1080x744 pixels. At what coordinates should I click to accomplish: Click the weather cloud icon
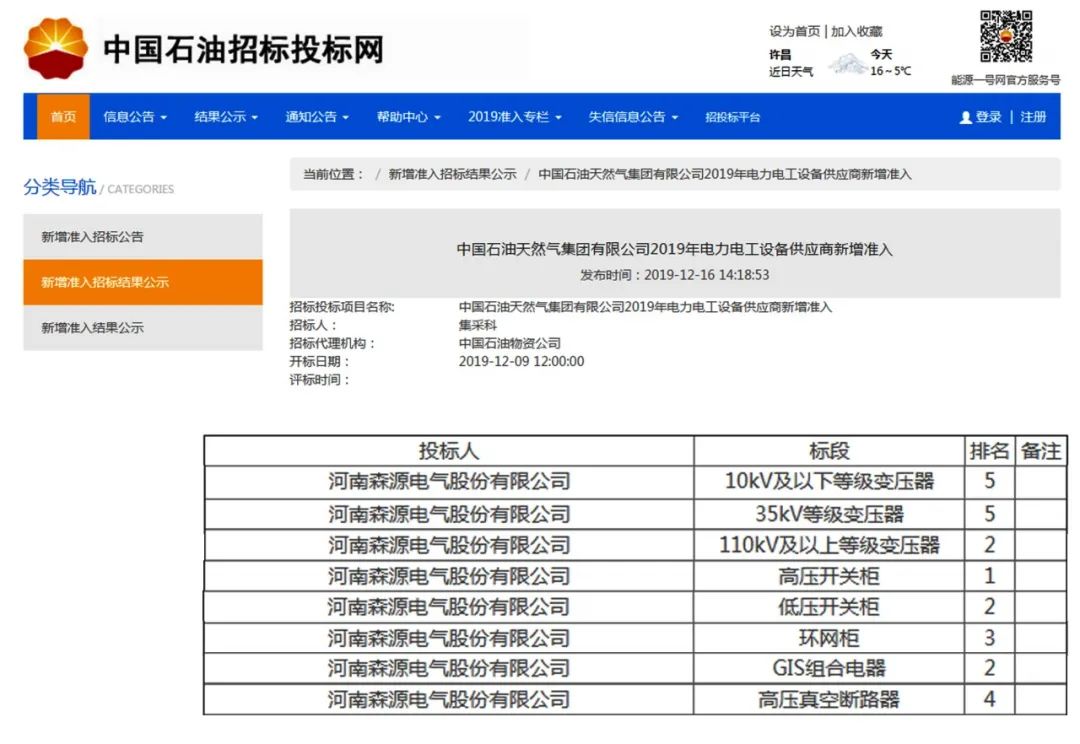(x=848, y=64)
